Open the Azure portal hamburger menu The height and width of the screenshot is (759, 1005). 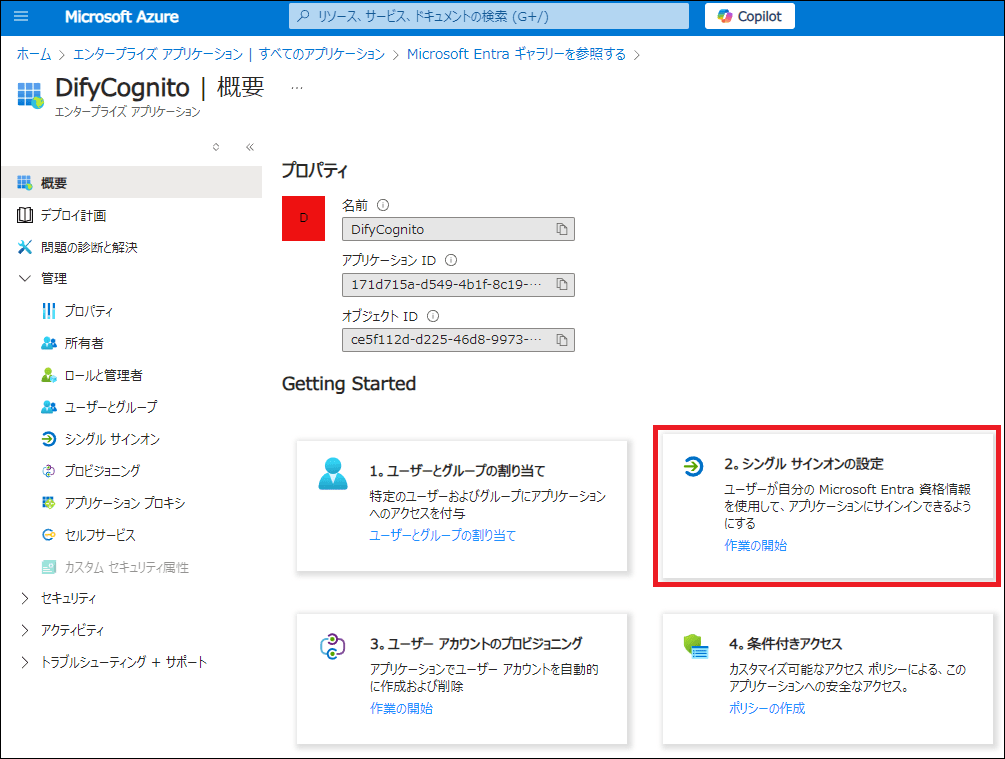[x=22, y=17]
